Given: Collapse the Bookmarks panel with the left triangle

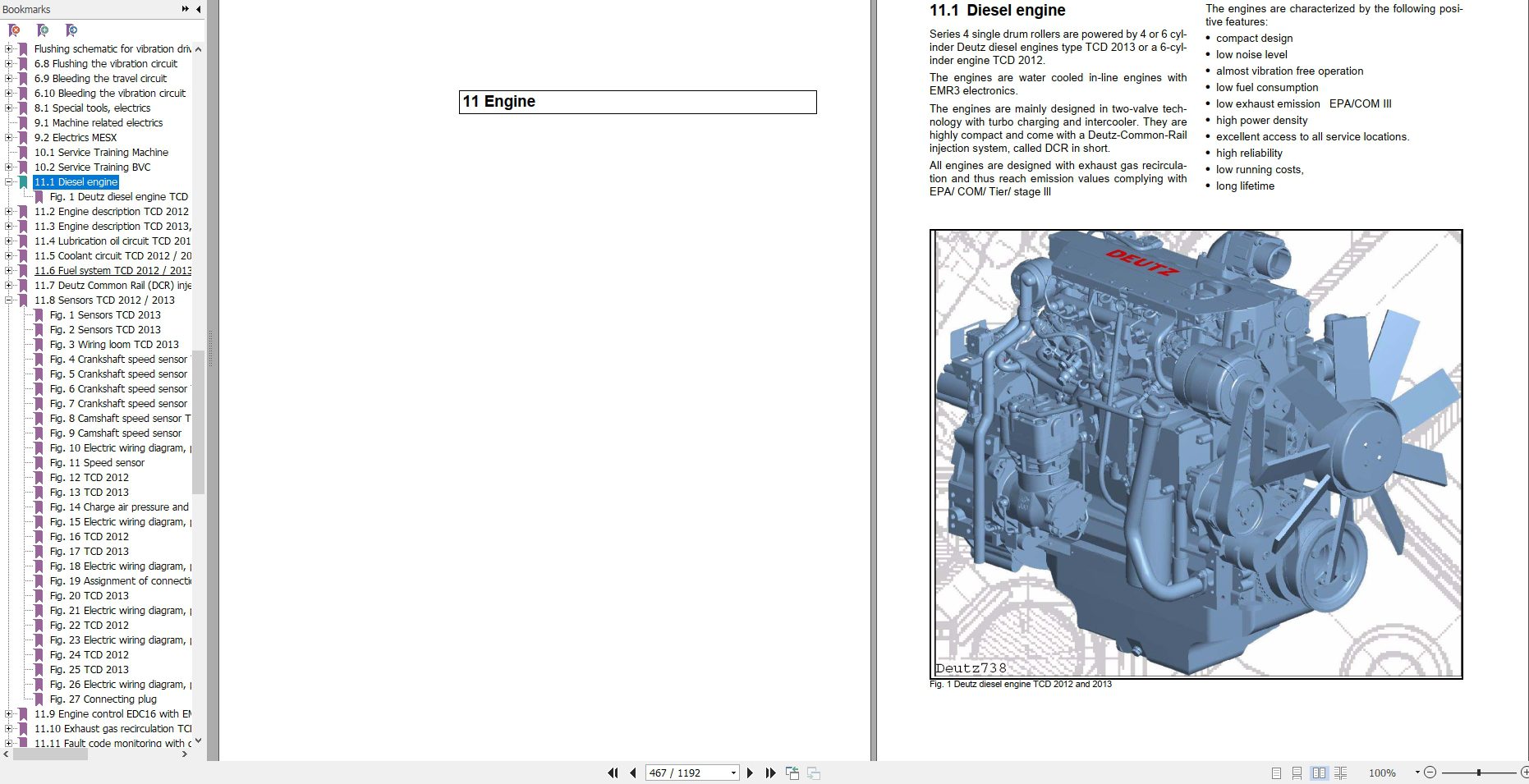Looking at the screenshot, I should [x=198, y=9].
